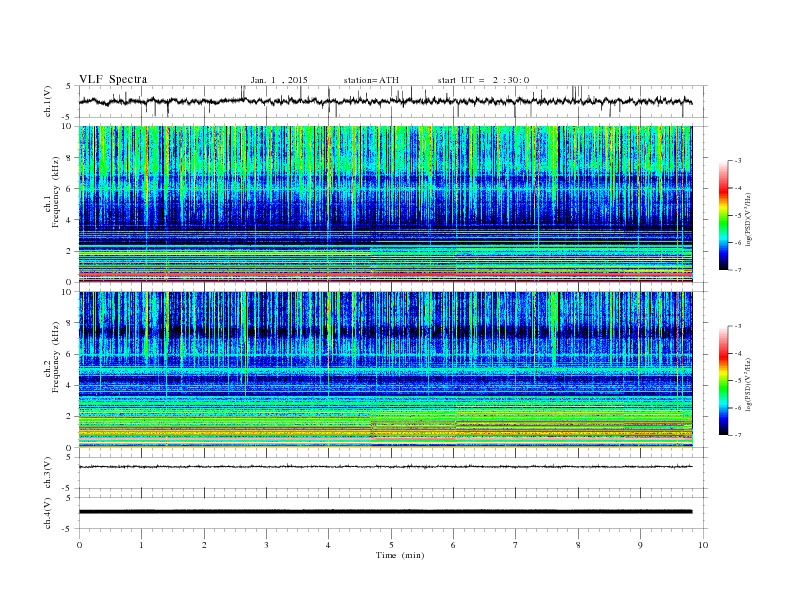Click the 6 minute tick label
Viewport: 792px width, 612px height.
[x=453, y=545]
